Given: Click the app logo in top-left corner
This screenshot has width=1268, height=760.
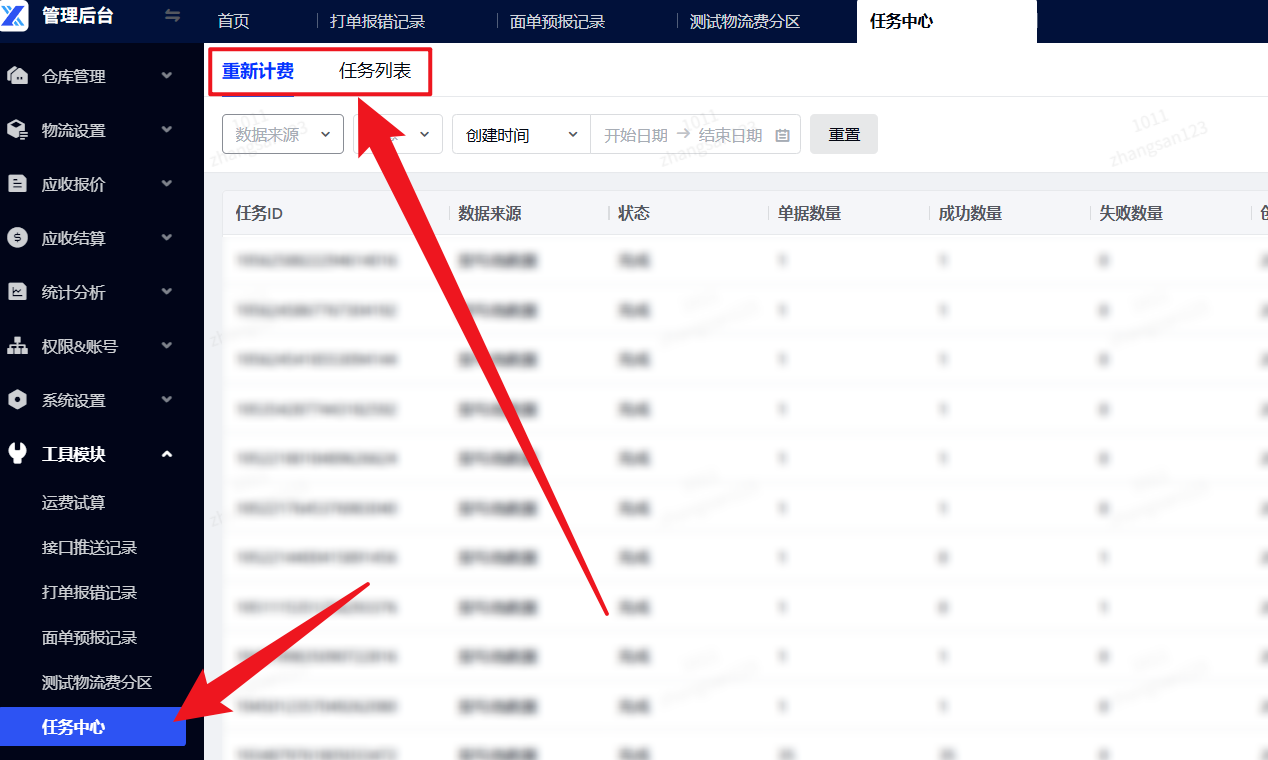Looking at the screenshot, I should pos(14,16).
